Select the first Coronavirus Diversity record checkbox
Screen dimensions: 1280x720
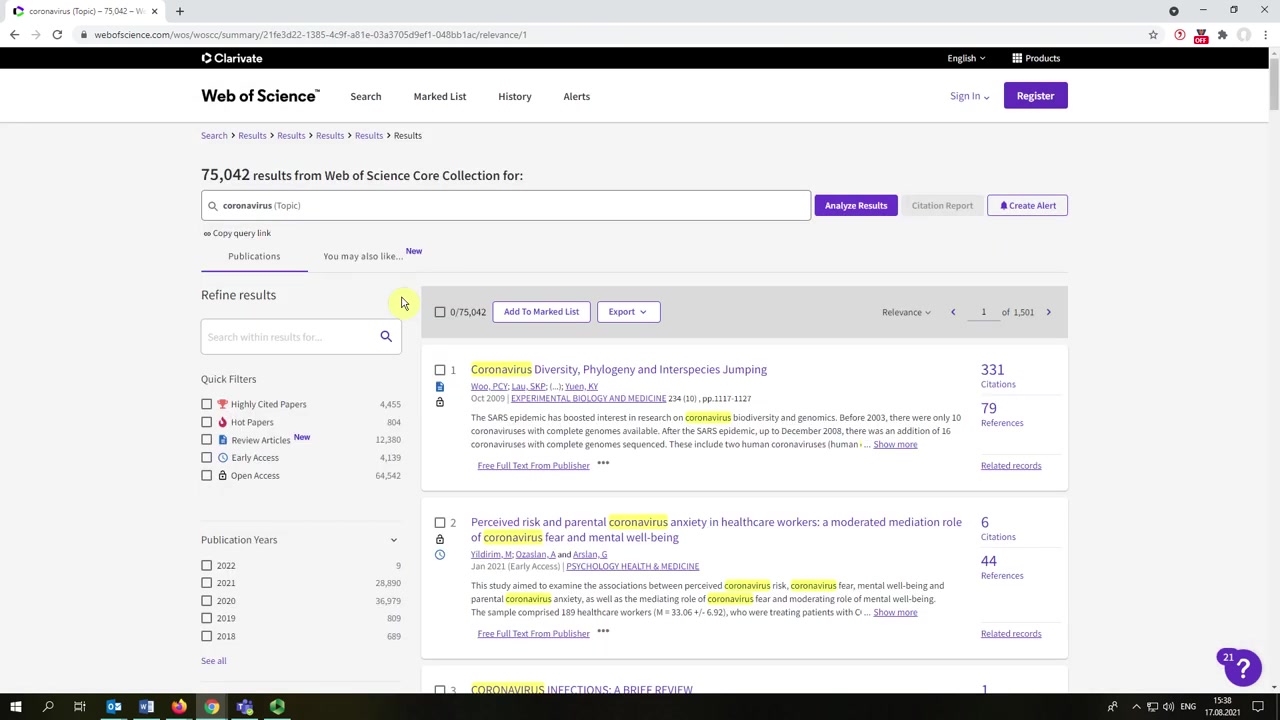coord(440,370)
